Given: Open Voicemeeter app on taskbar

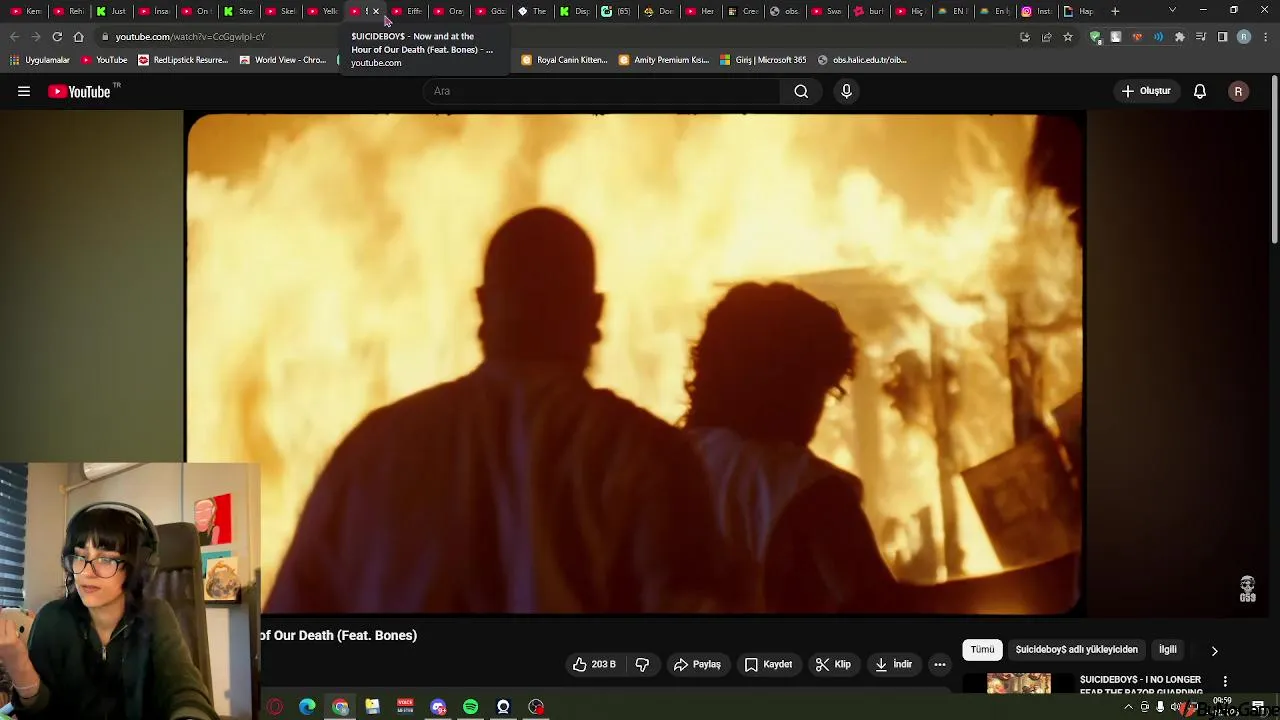Looking at the screenshot, I should (405, 707).
